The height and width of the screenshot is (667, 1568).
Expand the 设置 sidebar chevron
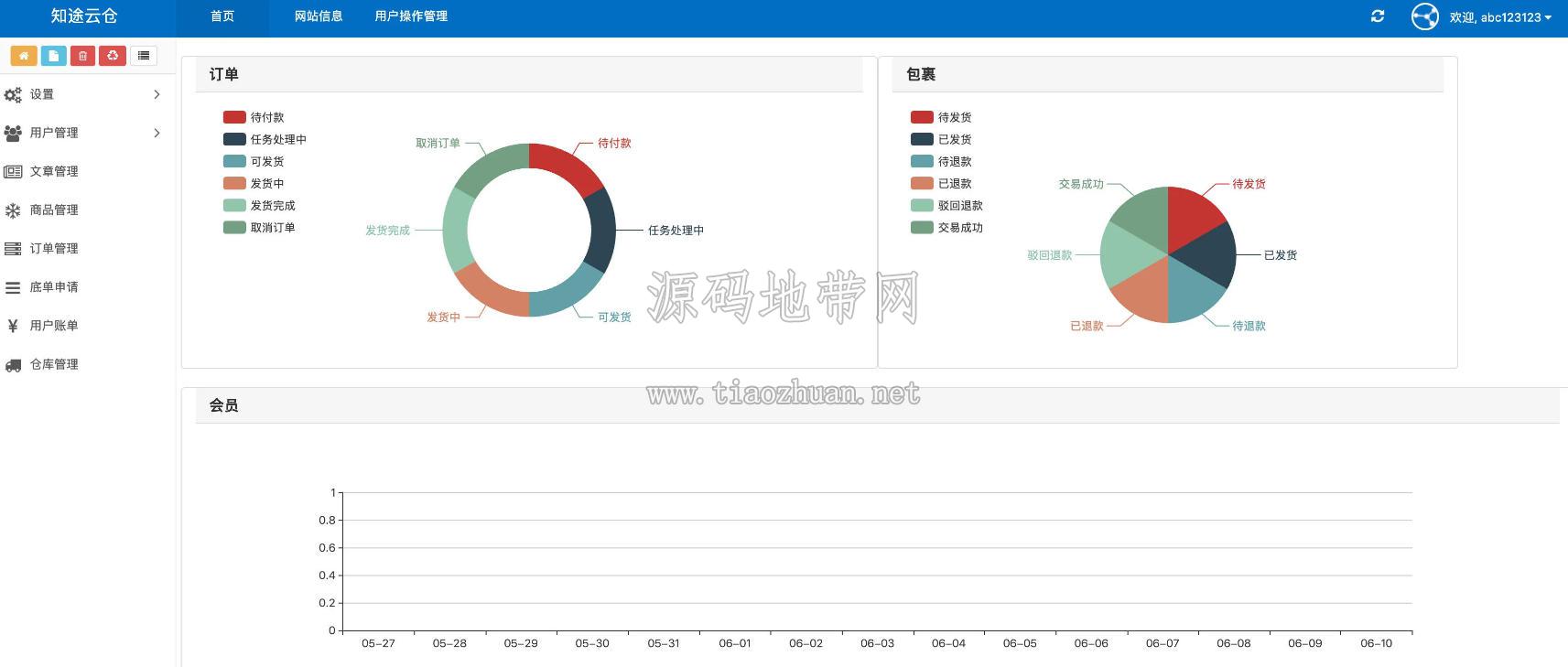coord(157,94)
